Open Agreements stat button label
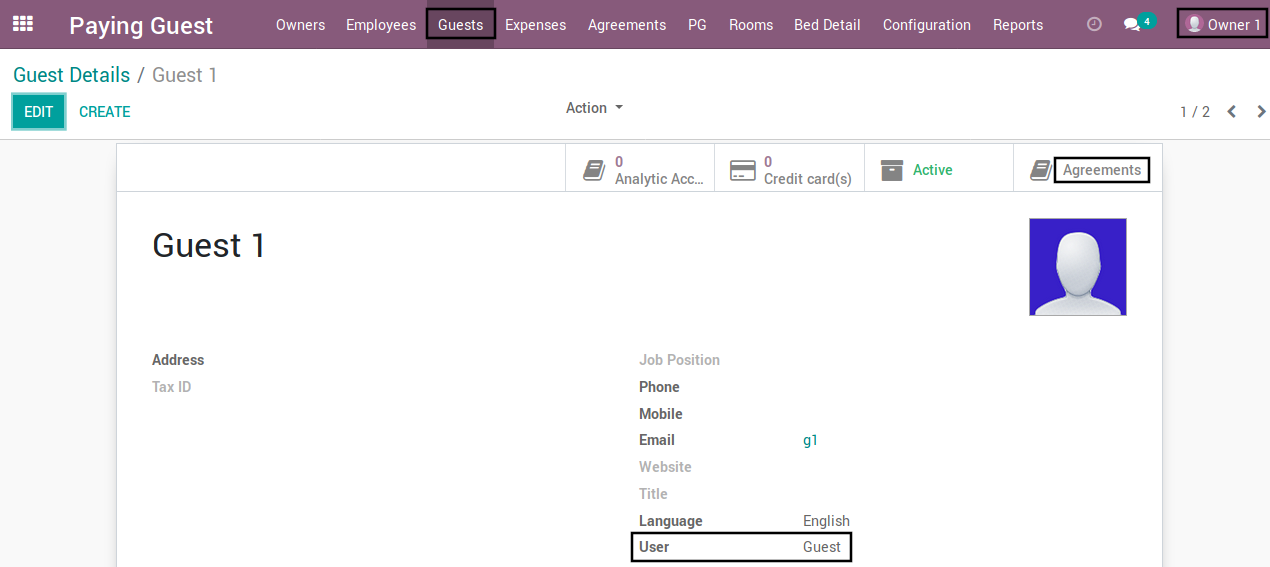The image size is (1270, 567). point(1101,170)
